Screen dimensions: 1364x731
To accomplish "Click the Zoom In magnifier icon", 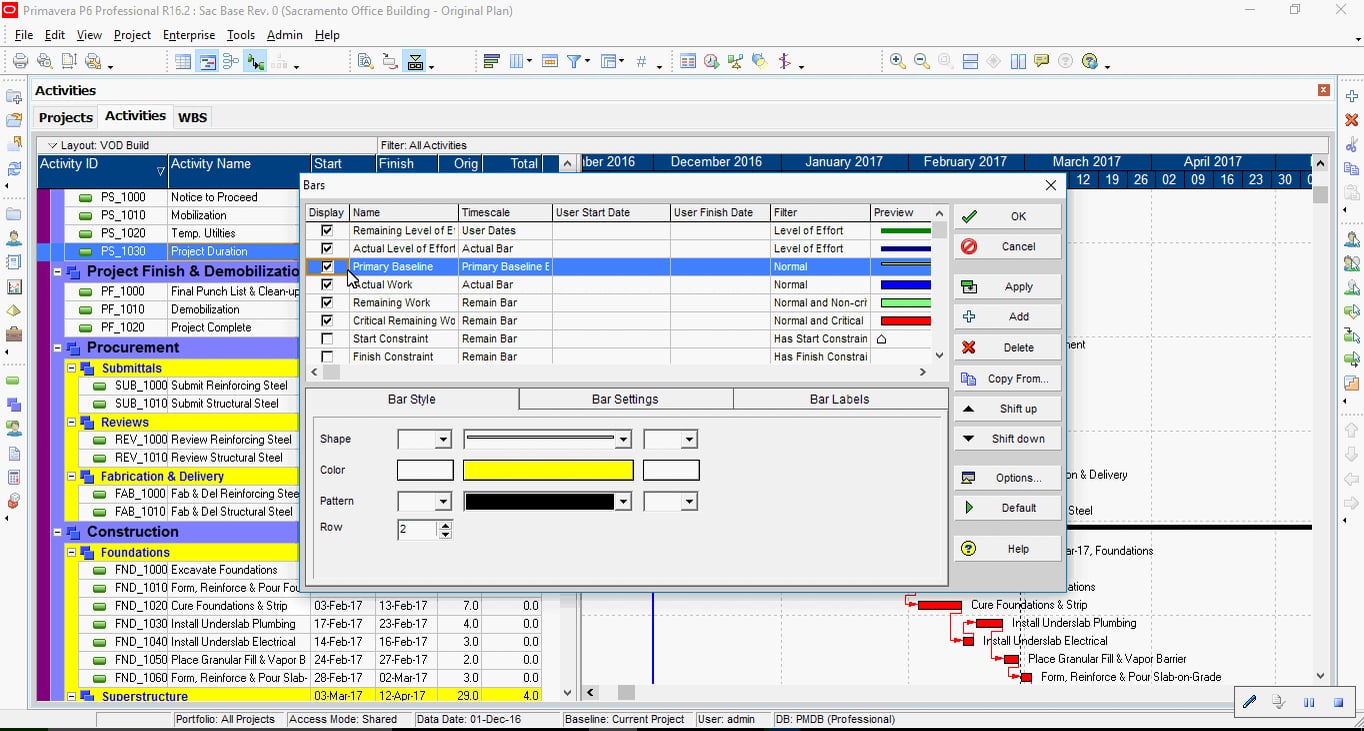I will 898,62.
